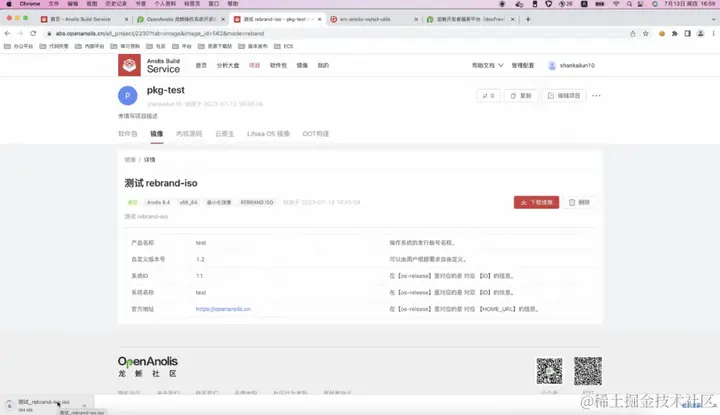Click the share icon in address bar
The image size is (720, 415).
tap(633, 34)
